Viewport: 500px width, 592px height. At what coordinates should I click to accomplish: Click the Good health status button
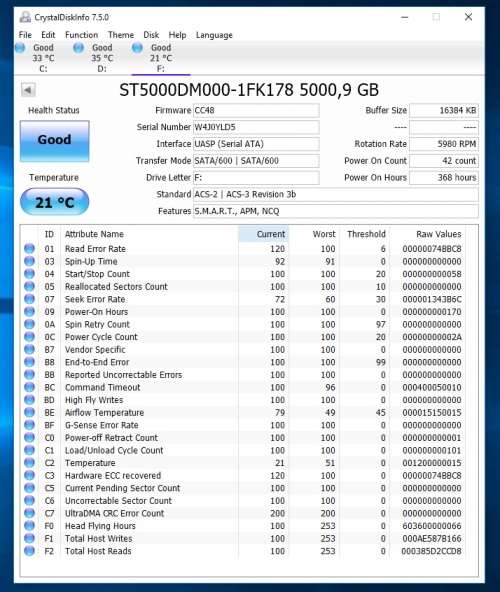pyautogui.click(x=55, y=141)
